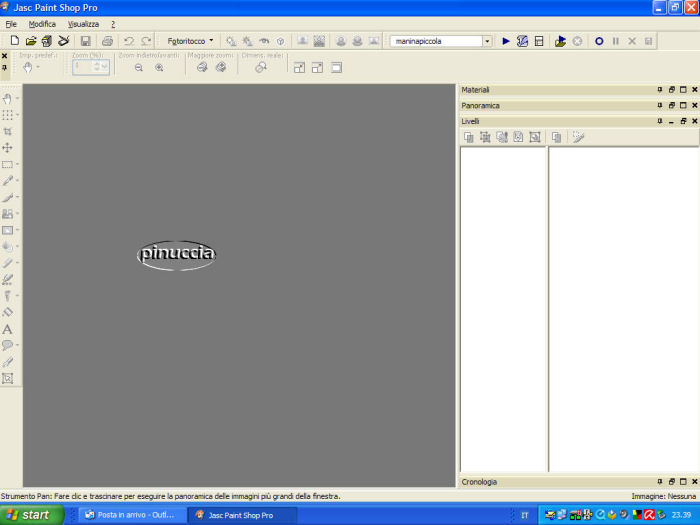Run the selected script with the blue play button

(506, 41)
